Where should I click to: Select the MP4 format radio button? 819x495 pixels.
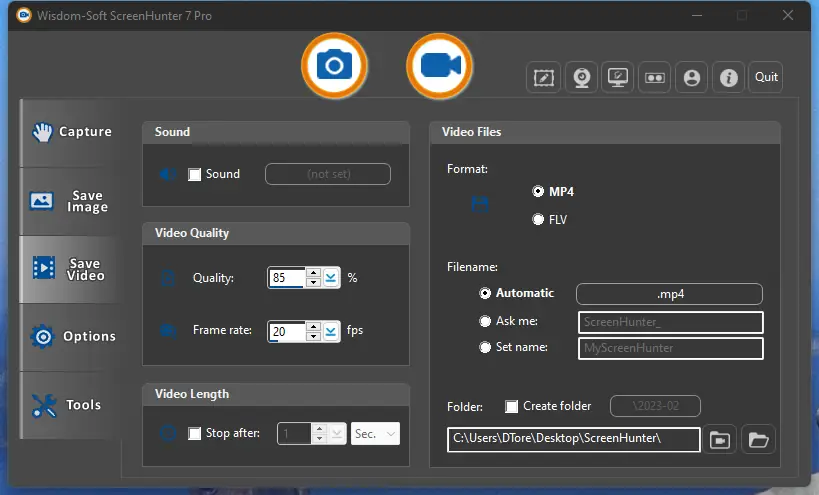537,192
